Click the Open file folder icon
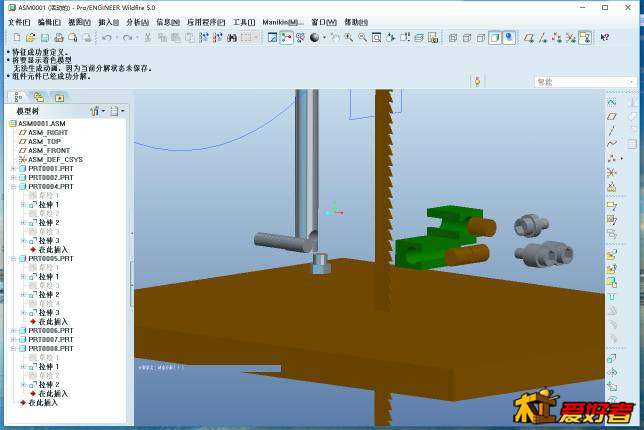644x430 pixels. (x=29, y=38)
